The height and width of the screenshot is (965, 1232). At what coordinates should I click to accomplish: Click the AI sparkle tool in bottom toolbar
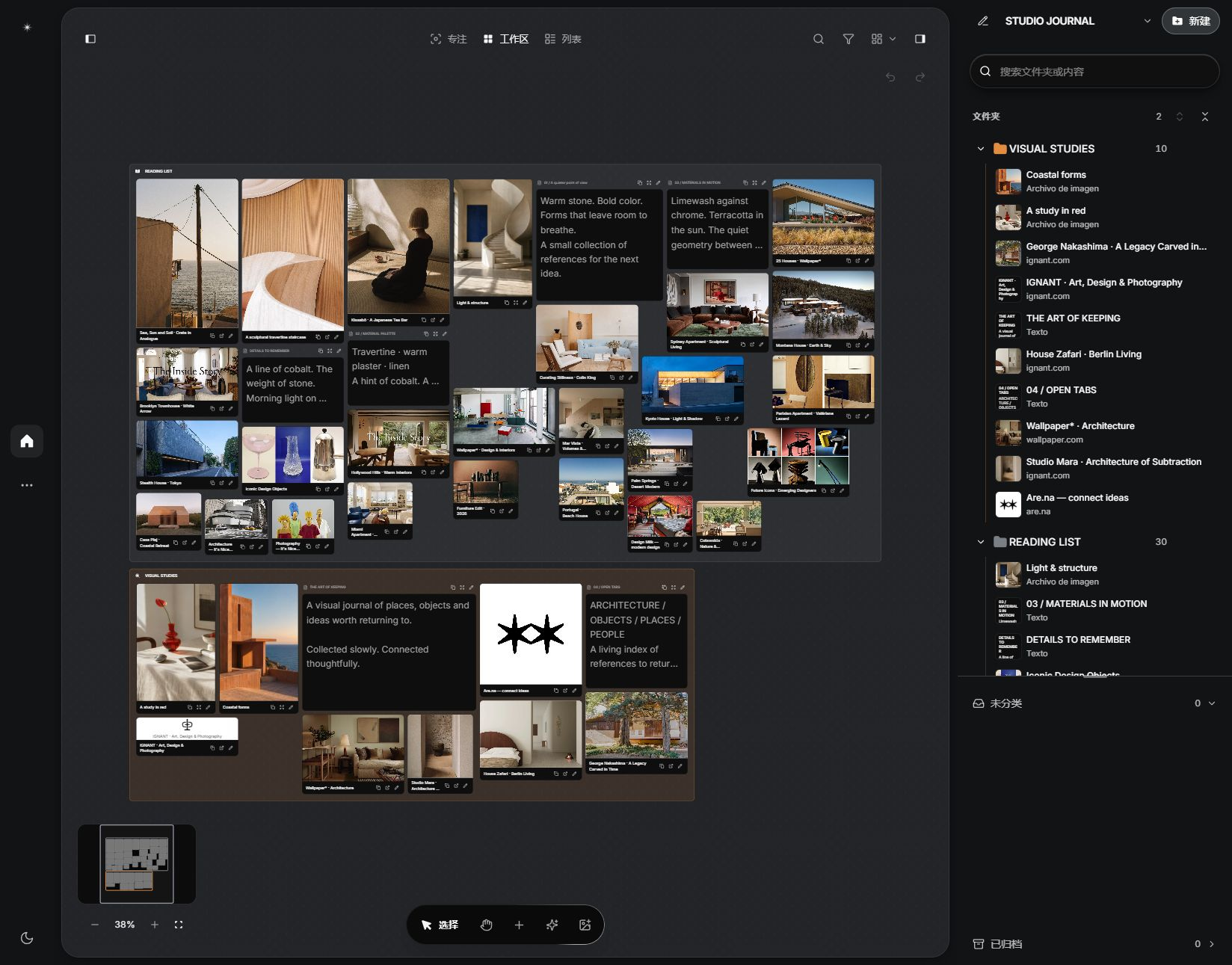pyautogui.click(x=552, y=925)
